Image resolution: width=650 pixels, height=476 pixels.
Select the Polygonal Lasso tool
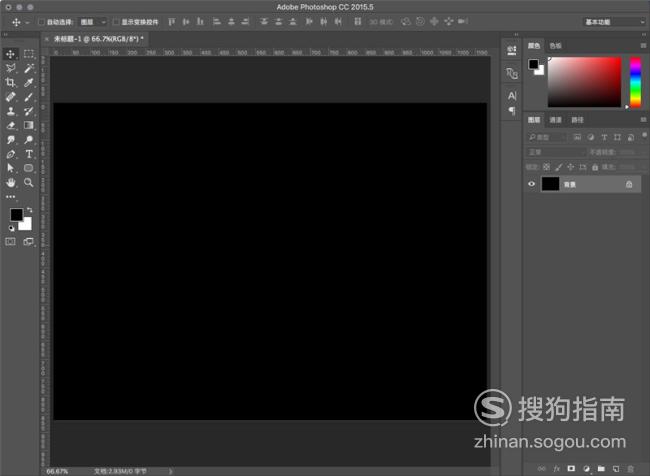point(10,68)
